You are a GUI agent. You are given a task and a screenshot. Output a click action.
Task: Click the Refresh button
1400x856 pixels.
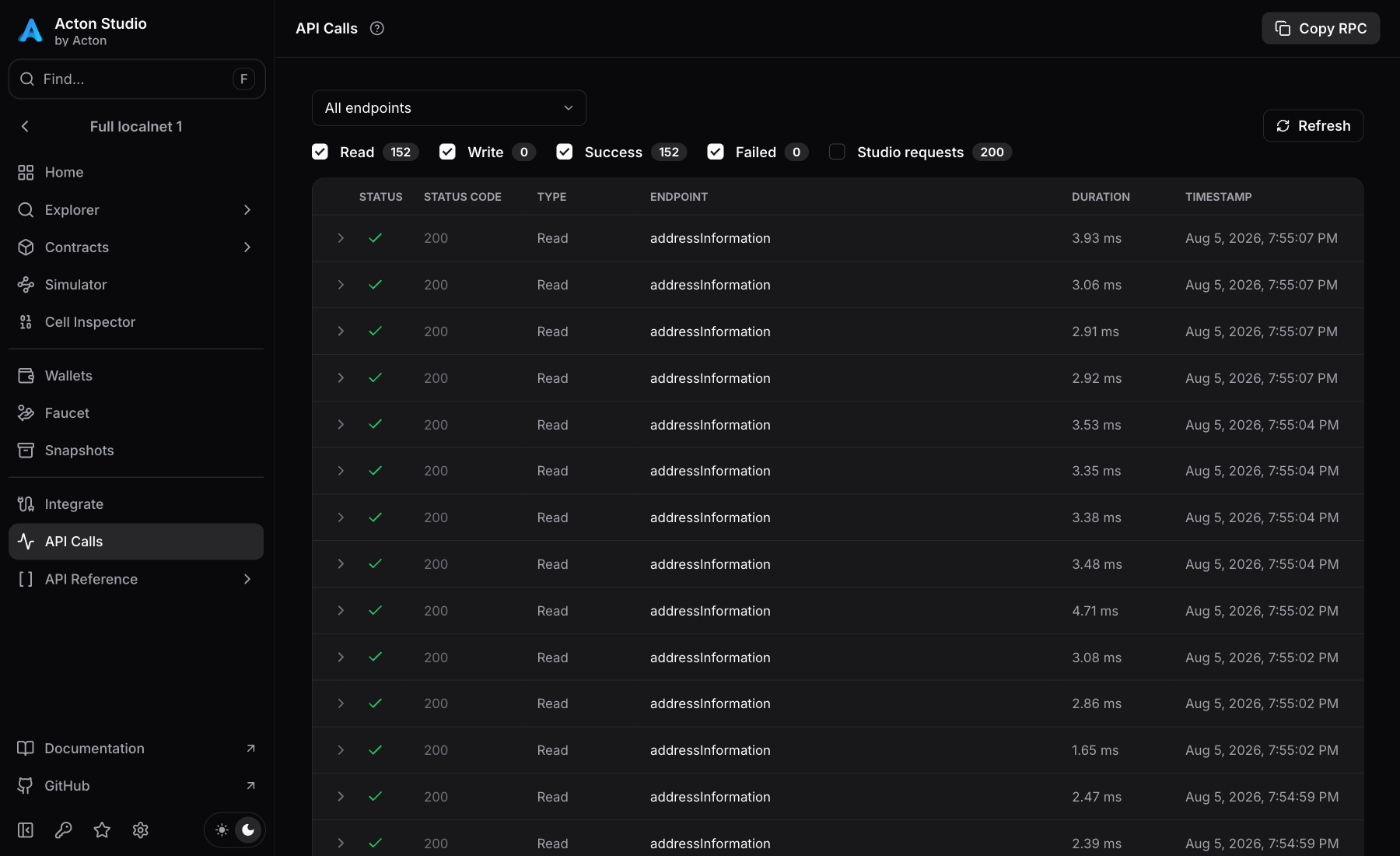[1313, 126]
